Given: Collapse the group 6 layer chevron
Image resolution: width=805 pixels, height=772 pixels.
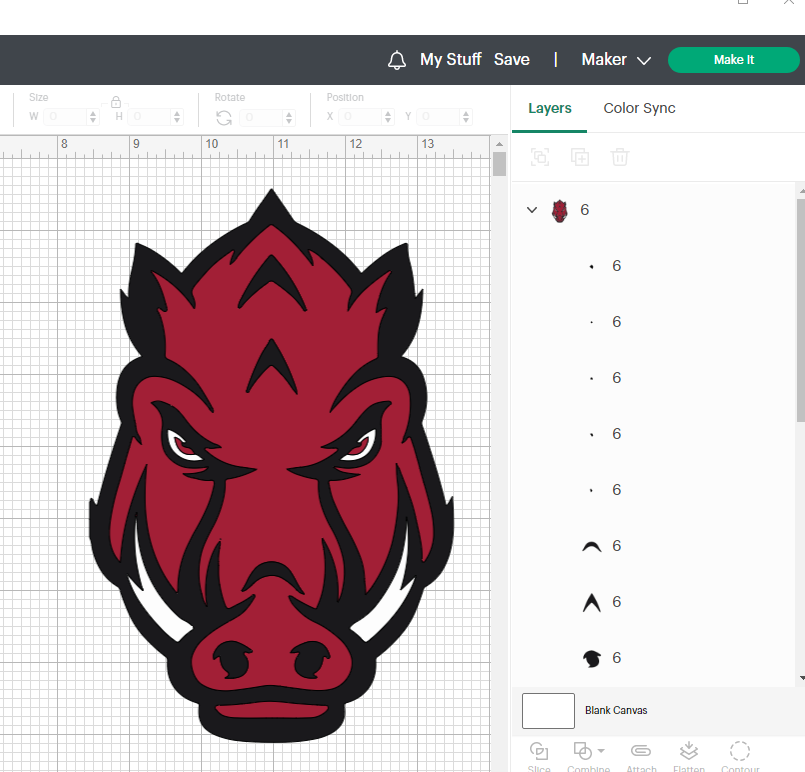Looking at the screenshot, I should tap(532, 210).
